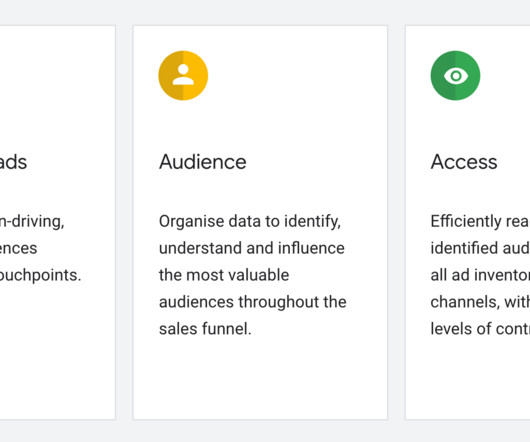Click the 'ences' text in left card

(x=19, y=248)
